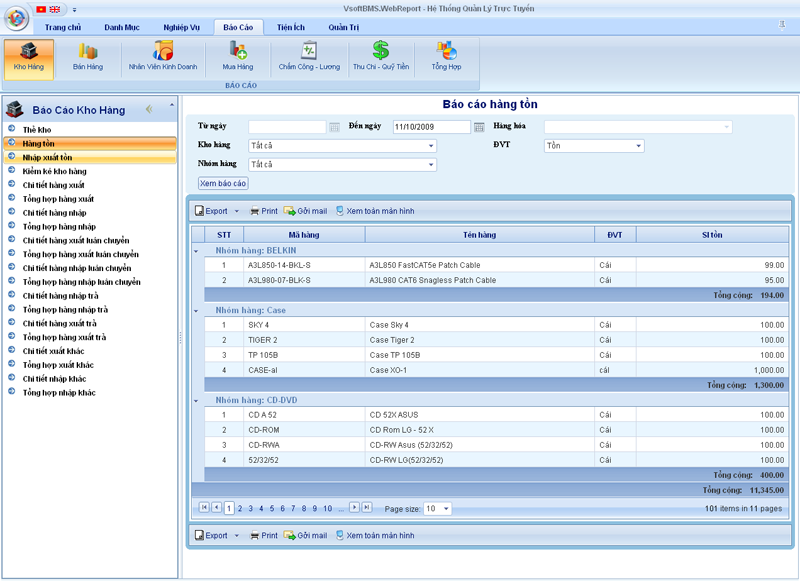
Task: Select the Tổng Hợp ribbon icon
Action: pos(446,56)
